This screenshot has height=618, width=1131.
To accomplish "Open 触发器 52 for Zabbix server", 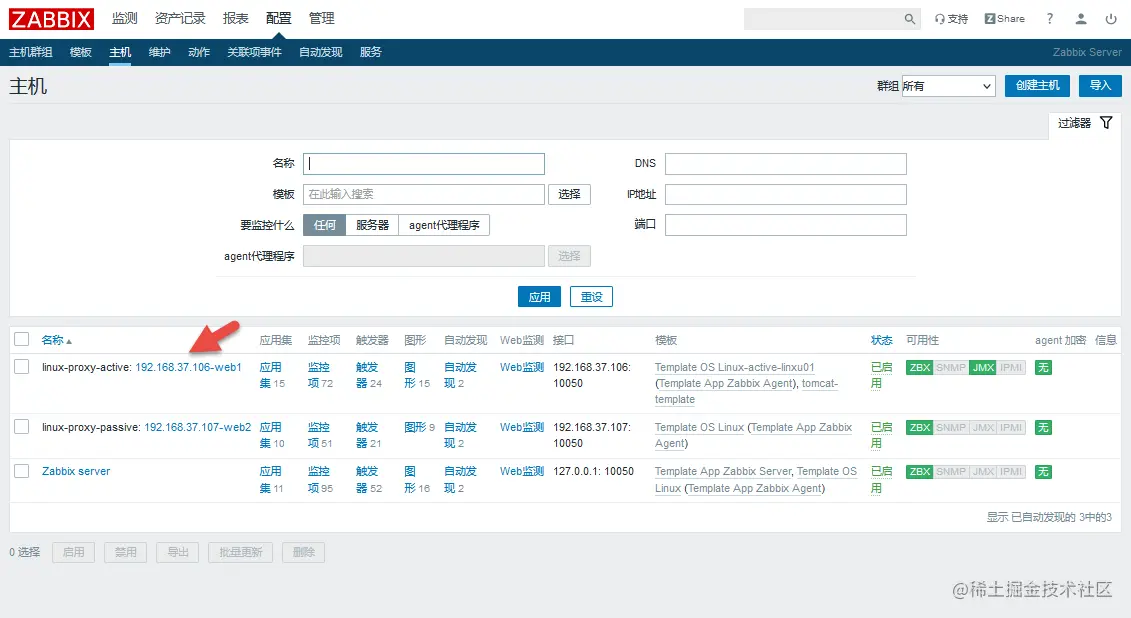I will tap(369, 479).
